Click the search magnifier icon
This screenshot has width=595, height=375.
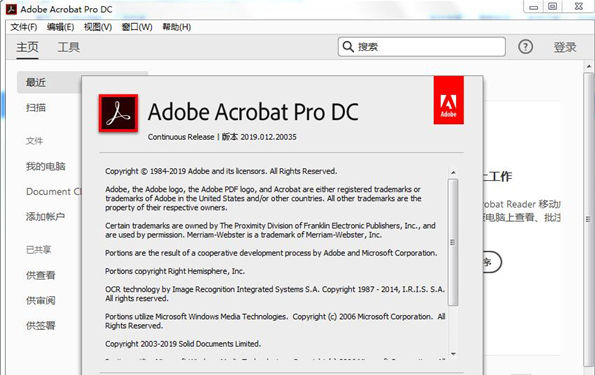tap(348, 47)
